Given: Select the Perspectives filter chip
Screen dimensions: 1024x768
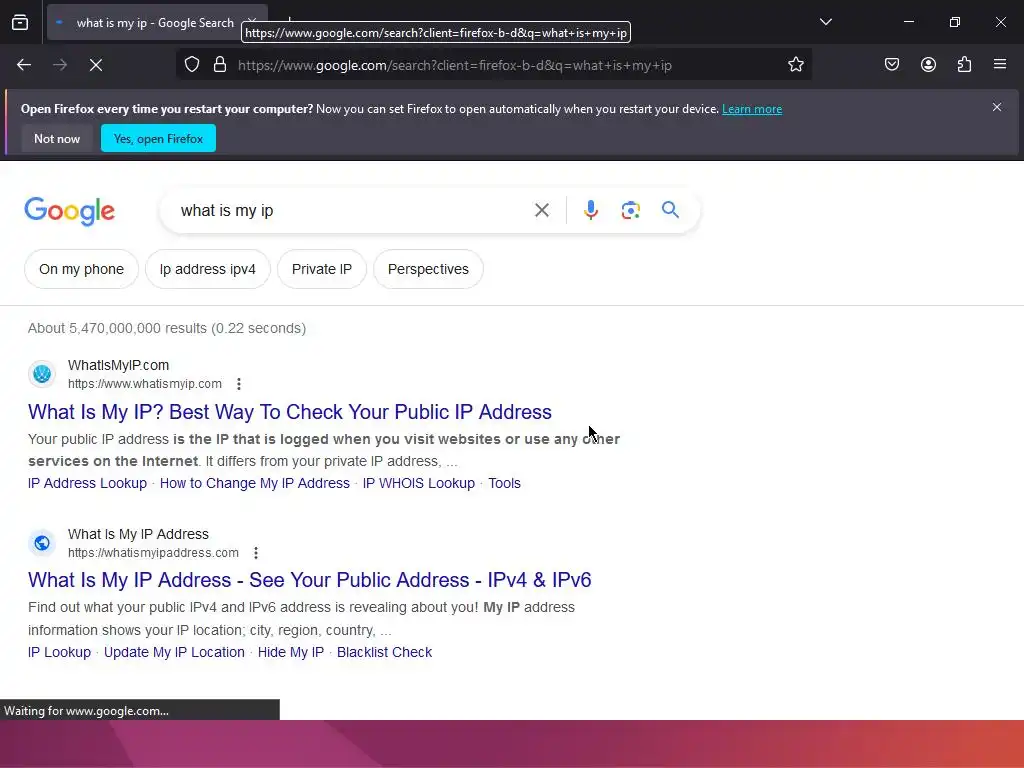Looking at the screenshot, I should (x=428, y=269).
